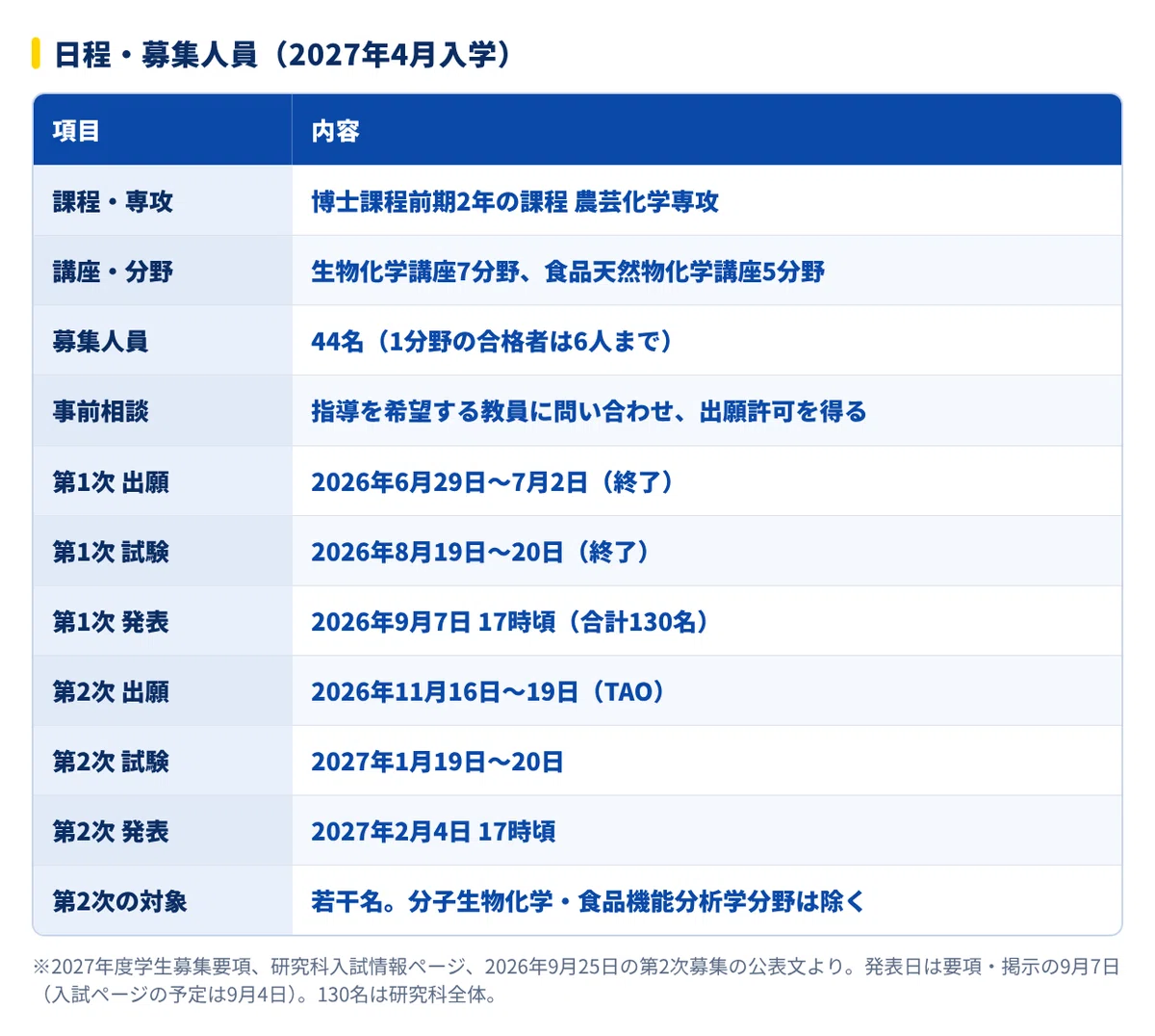Image resolution: width=1155 pixels, height=1036 pixels.
Task: Select the 第2次の対象 row label
Action: (x=119, y=901)
